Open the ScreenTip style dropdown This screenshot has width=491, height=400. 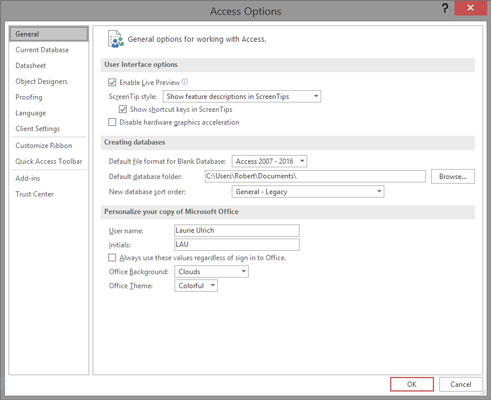pyautogui.click(x=242, y=96)
